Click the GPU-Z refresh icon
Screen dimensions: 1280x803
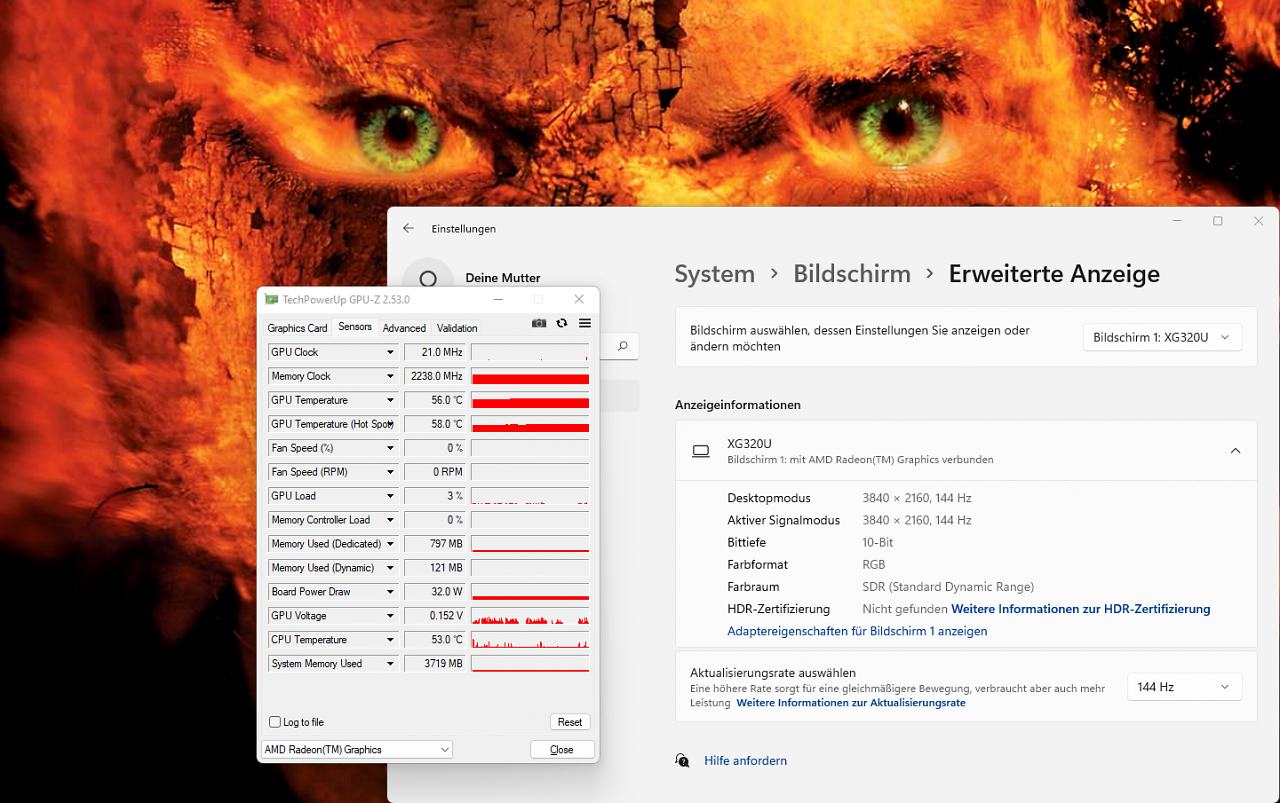coord(562,323)
